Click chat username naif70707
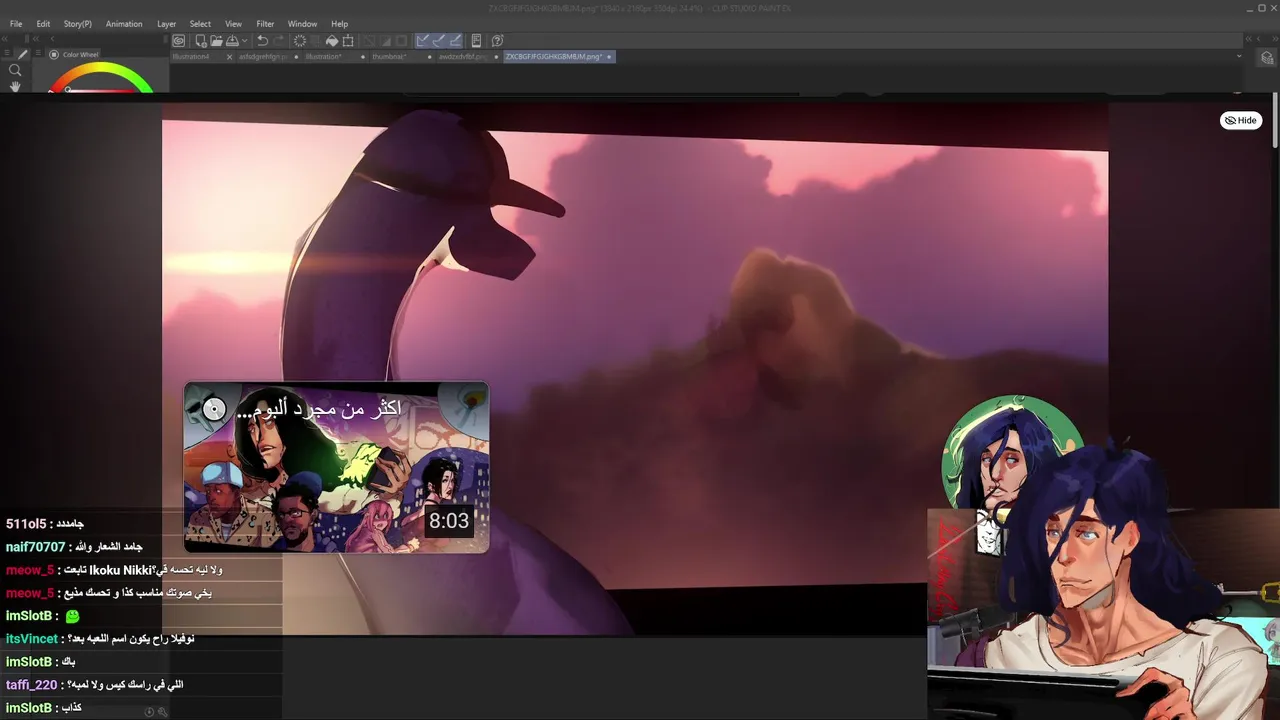This screenshot has width=1280, height=720. click(35, 547)
